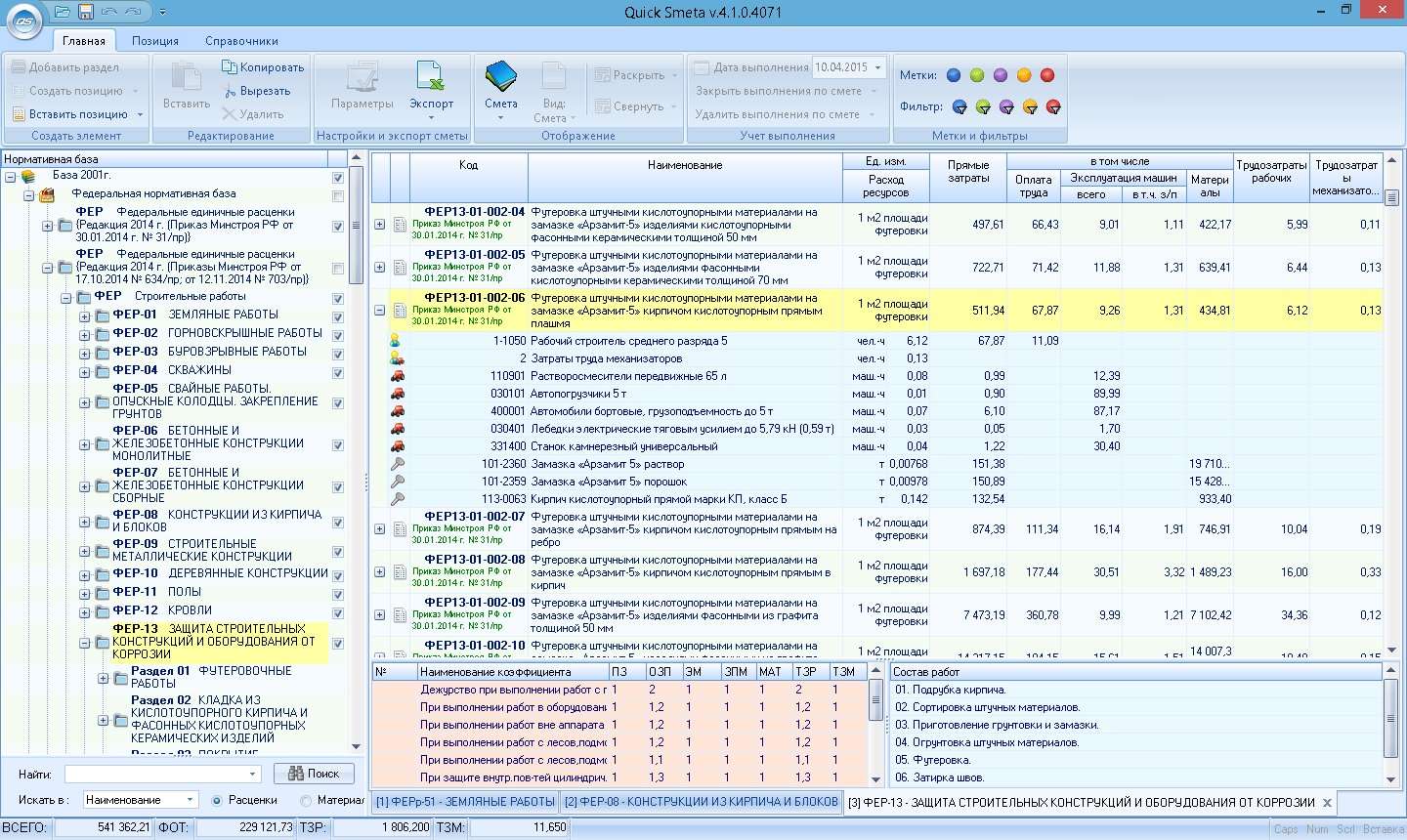Toggle checkbox for ФЕР-01 ЗЕМЛЯНЫЕ РАБОТЫ
Image resolution: width=1407 pixels, height=840 pixels.
338,317
